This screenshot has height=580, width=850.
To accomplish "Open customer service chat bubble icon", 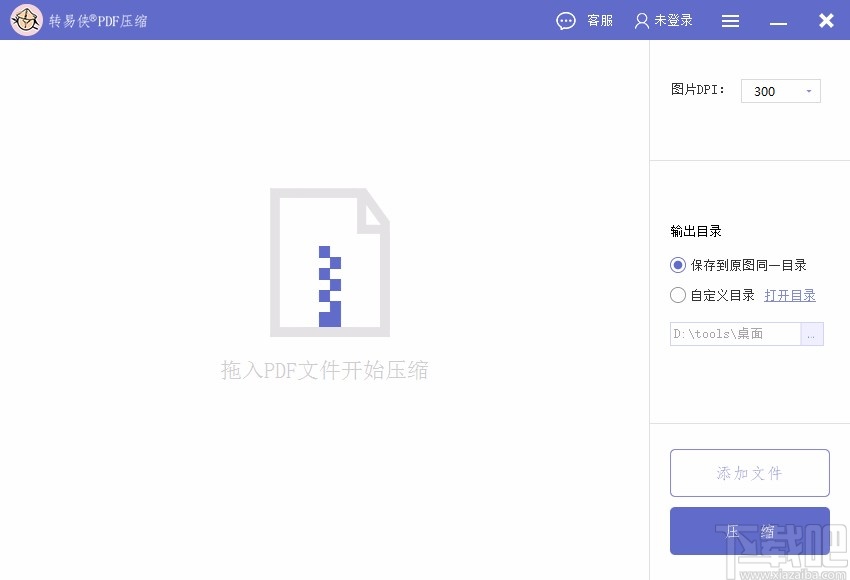I will (x=565, y=21).
